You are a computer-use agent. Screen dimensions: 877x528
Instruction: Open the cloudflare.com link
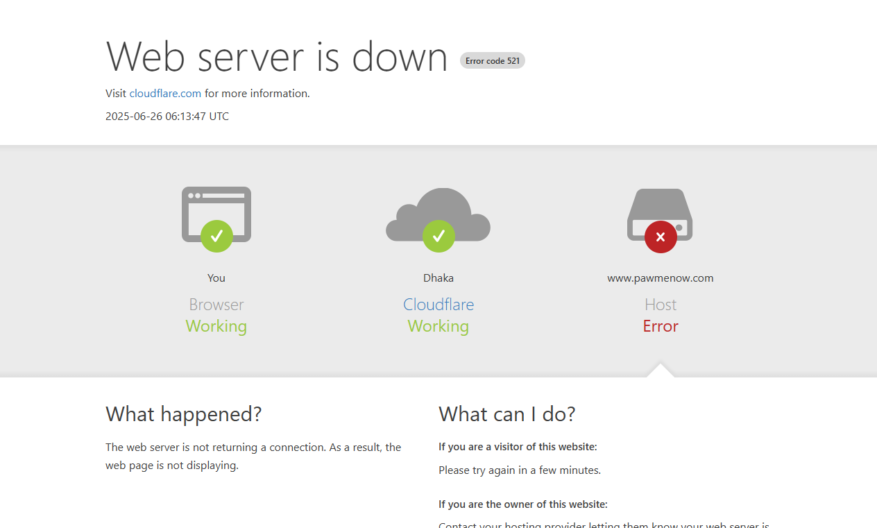click(x=165, y=93)
